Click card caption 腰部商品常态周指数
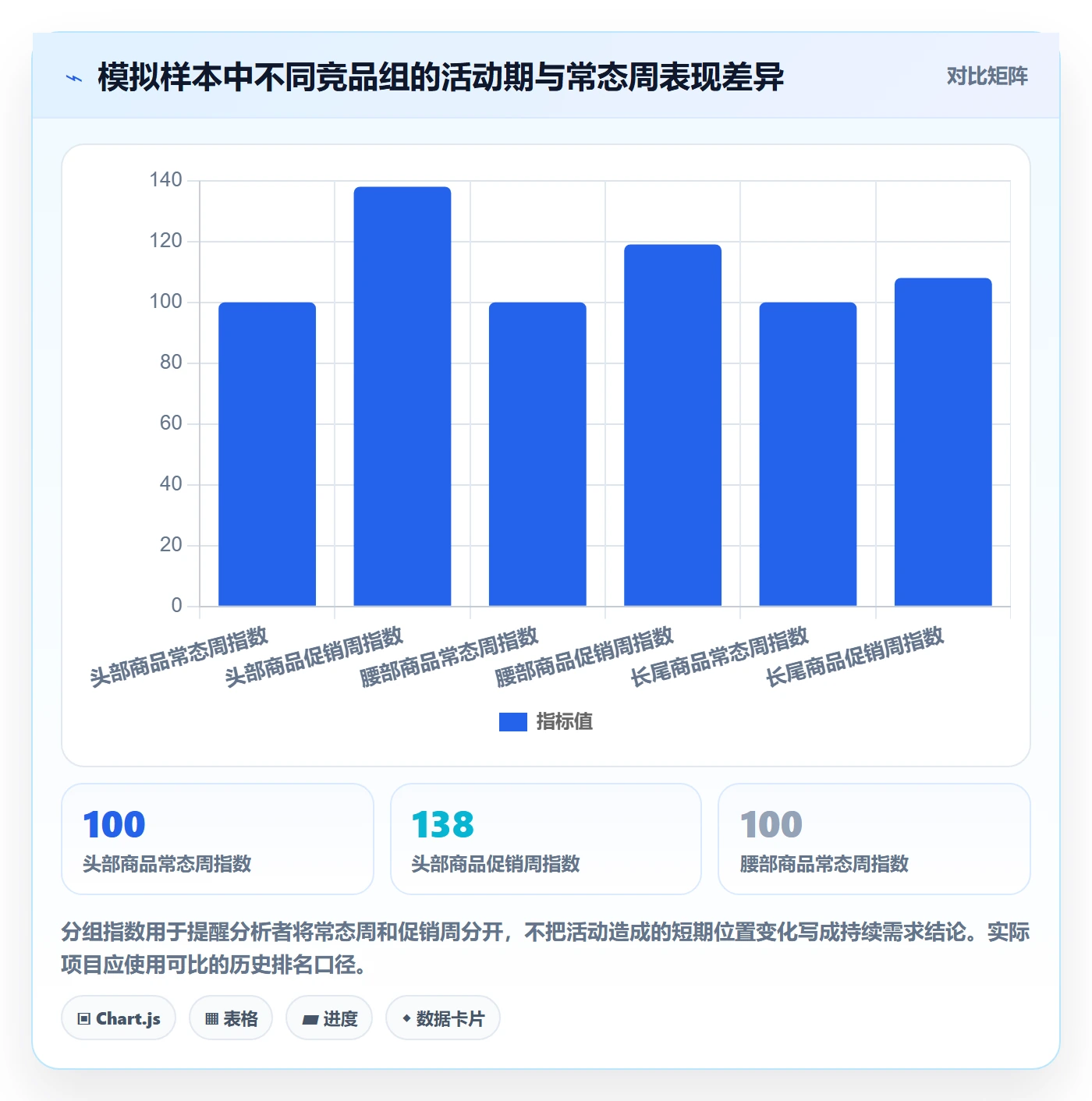This screenshot has height=1101, width=1092. pyautogui.click(x=824, y=864)
